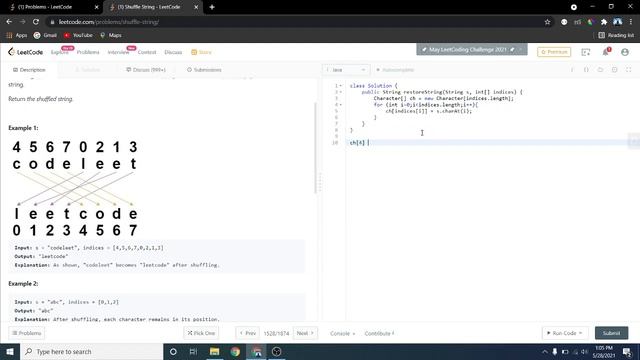
Task: Click the May LeetCoding Challenge 2021 banner
Action: tap(472, 49)
